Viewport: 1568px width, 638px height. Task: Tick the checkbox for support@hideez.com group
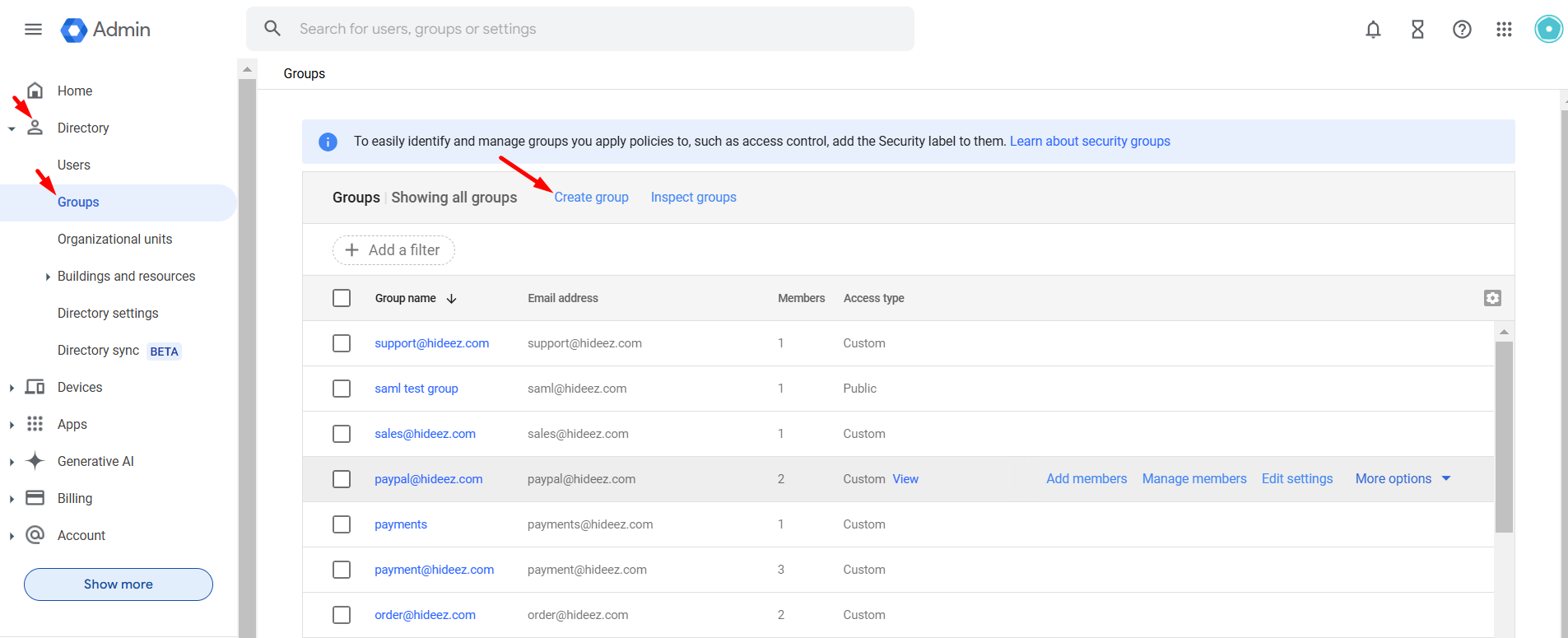342,343
